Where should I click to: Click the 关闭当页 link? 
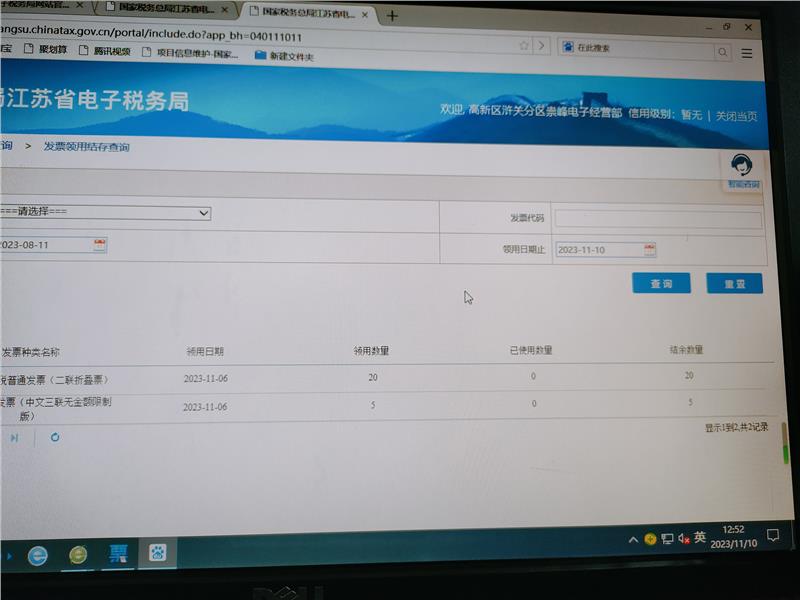737,116
